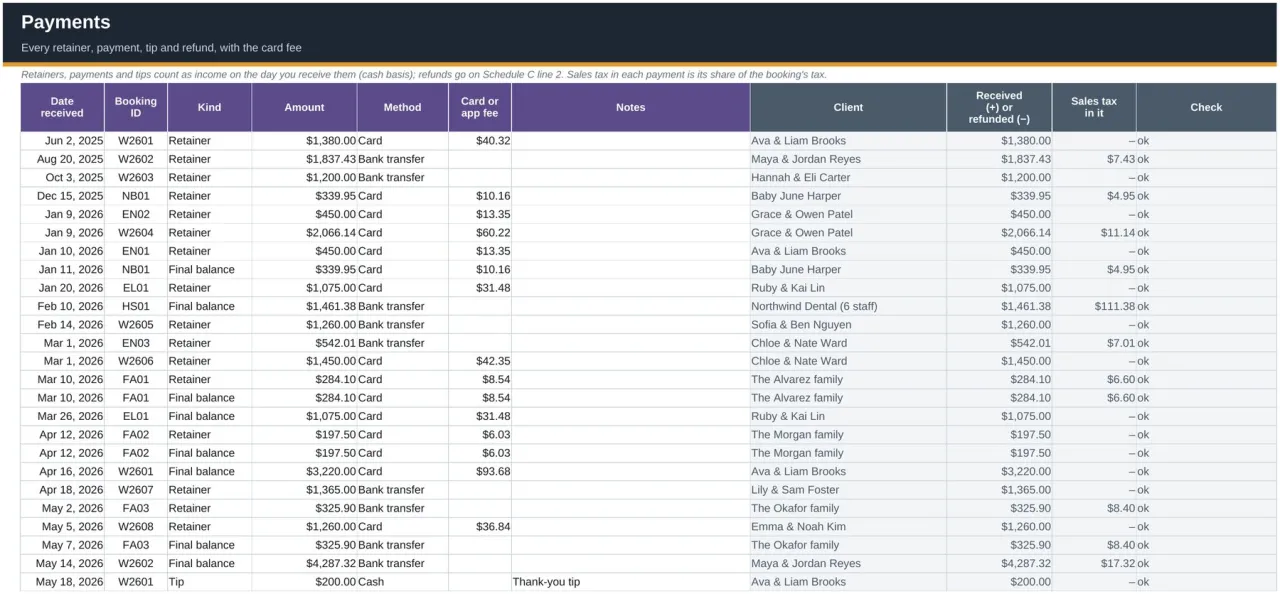Click the booking ID cell 'W2608'
Viewport: 1280px width, 594px height.
[136, 526]
